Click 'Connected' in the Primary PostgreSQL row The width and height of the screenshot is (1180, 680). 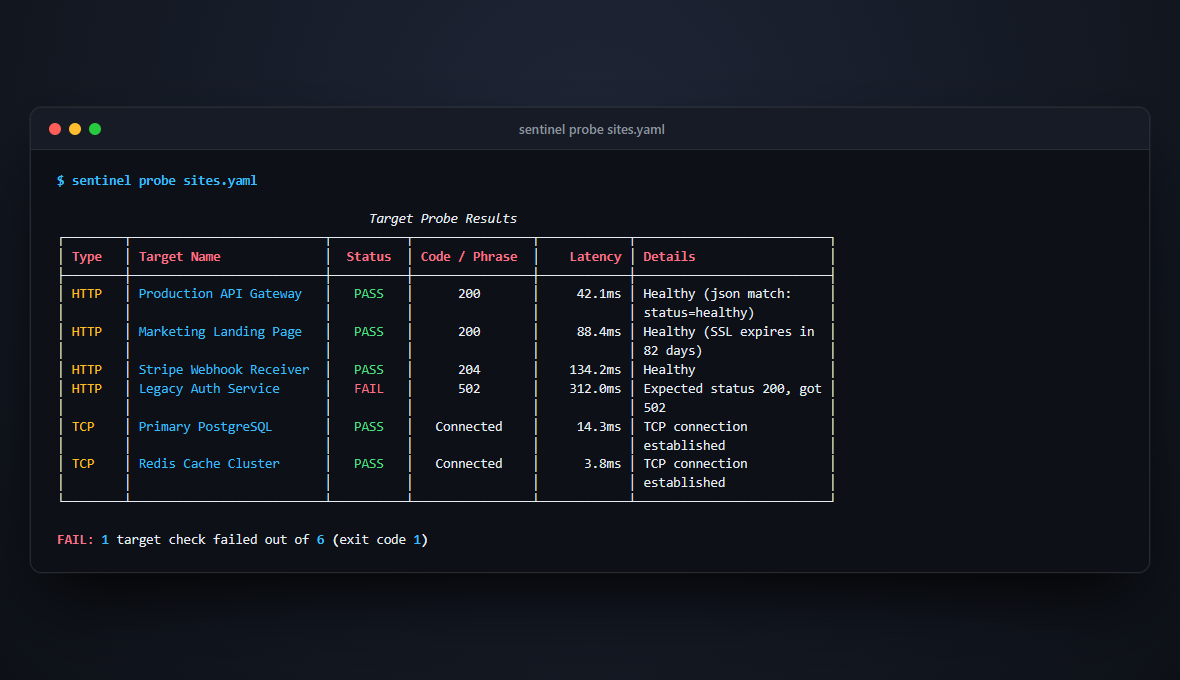(x=469, y=427)
